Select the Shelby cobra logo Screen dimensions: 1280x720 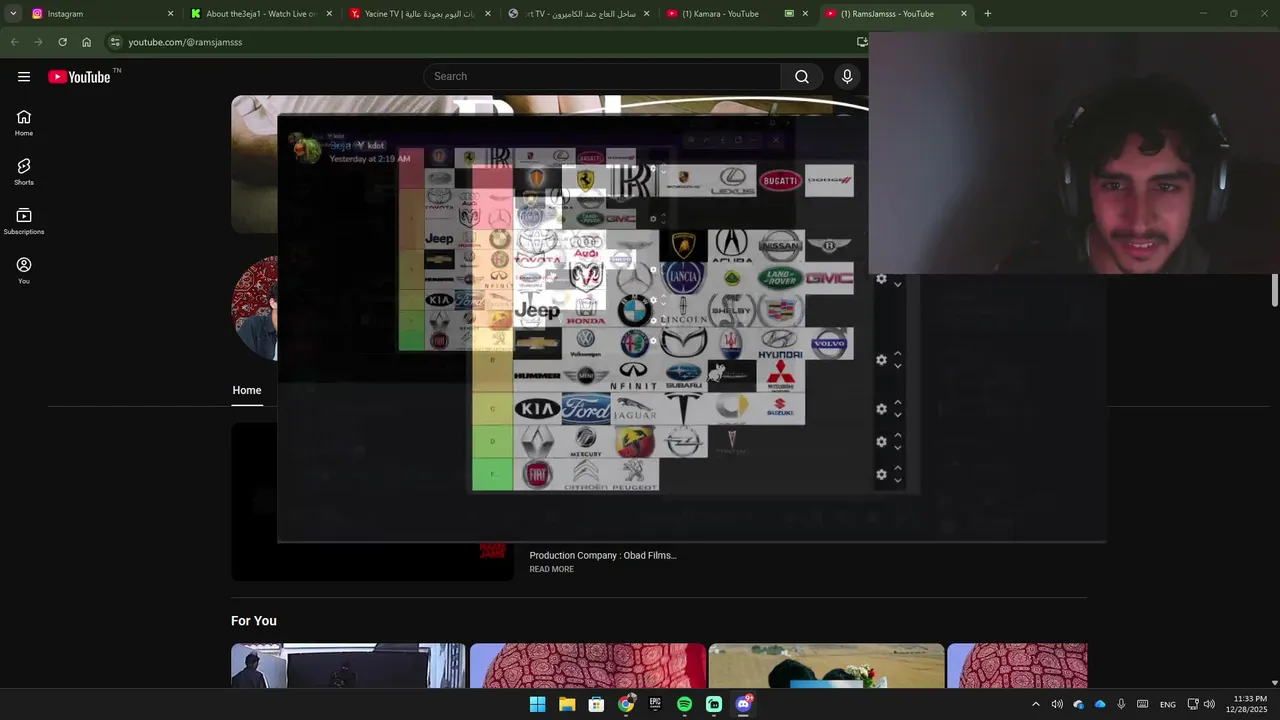tap(731, 311)
